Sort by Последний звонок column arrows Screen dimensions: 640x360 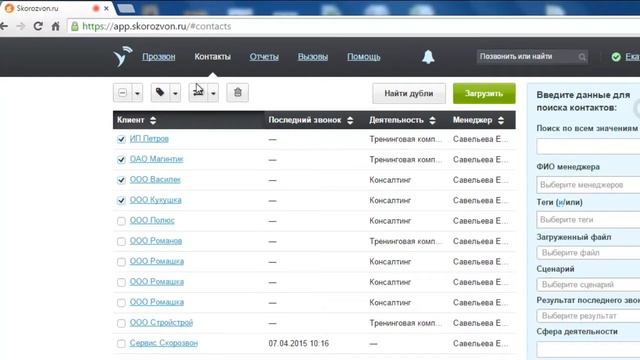[350, 120]
